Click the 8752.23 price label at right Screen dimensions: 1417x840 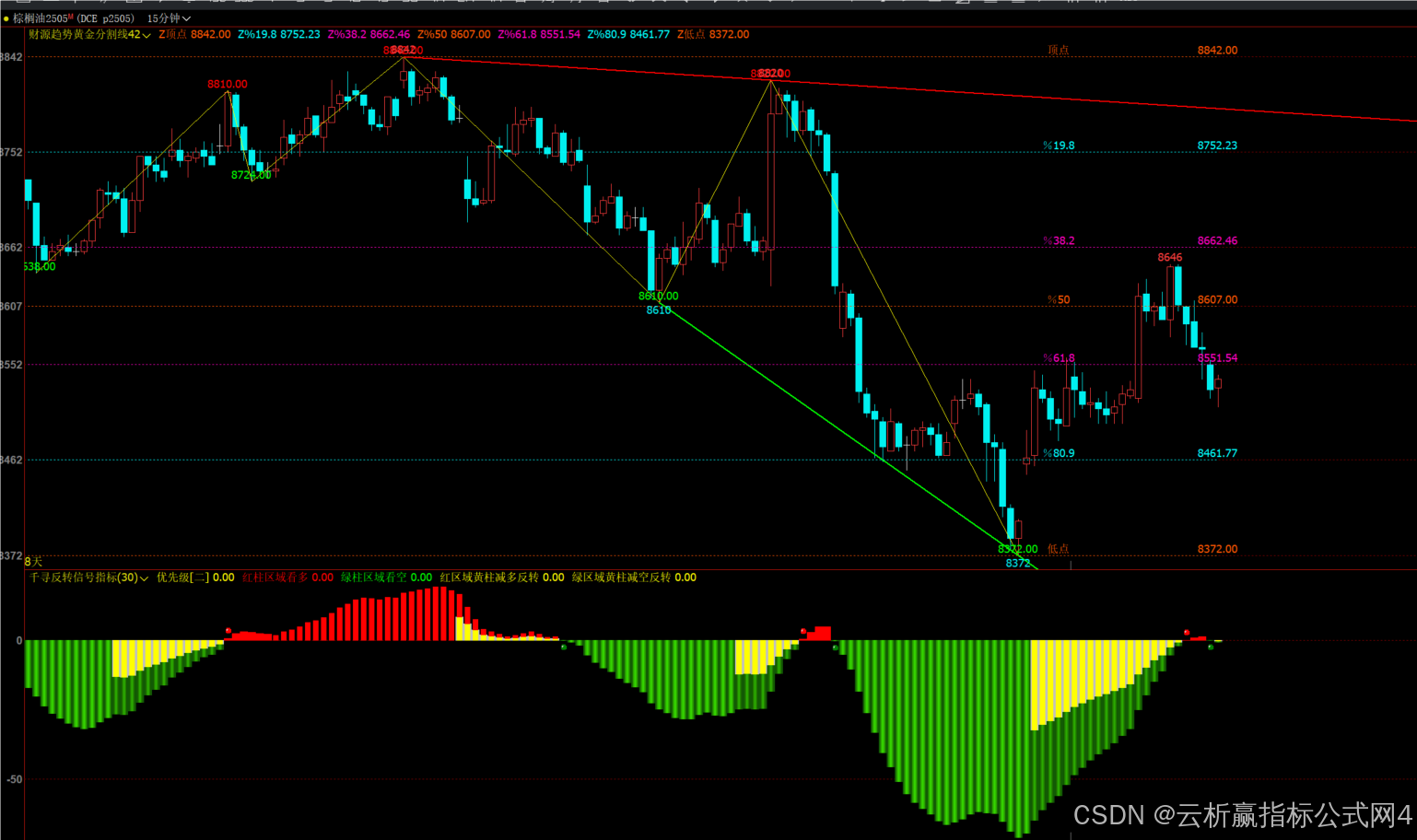(x=1217, y=146)
